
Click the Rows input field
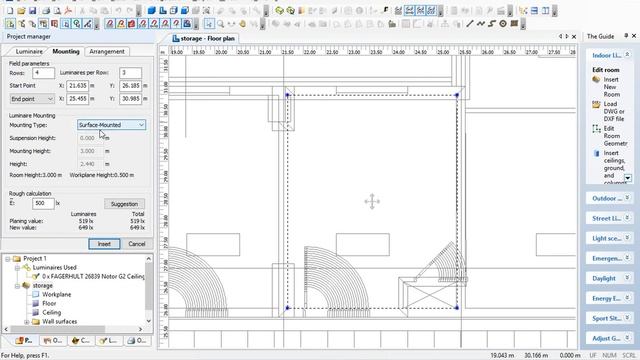click(x=43, y=73)
